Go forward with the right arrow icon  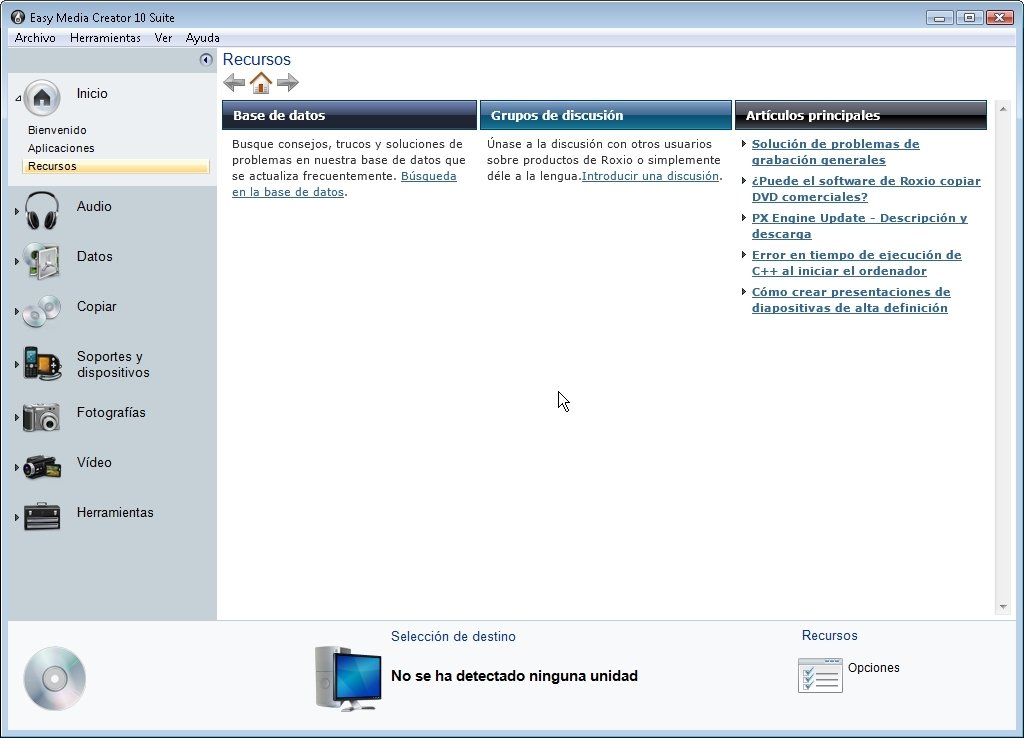pyautogui.click(x=287, y=83)
